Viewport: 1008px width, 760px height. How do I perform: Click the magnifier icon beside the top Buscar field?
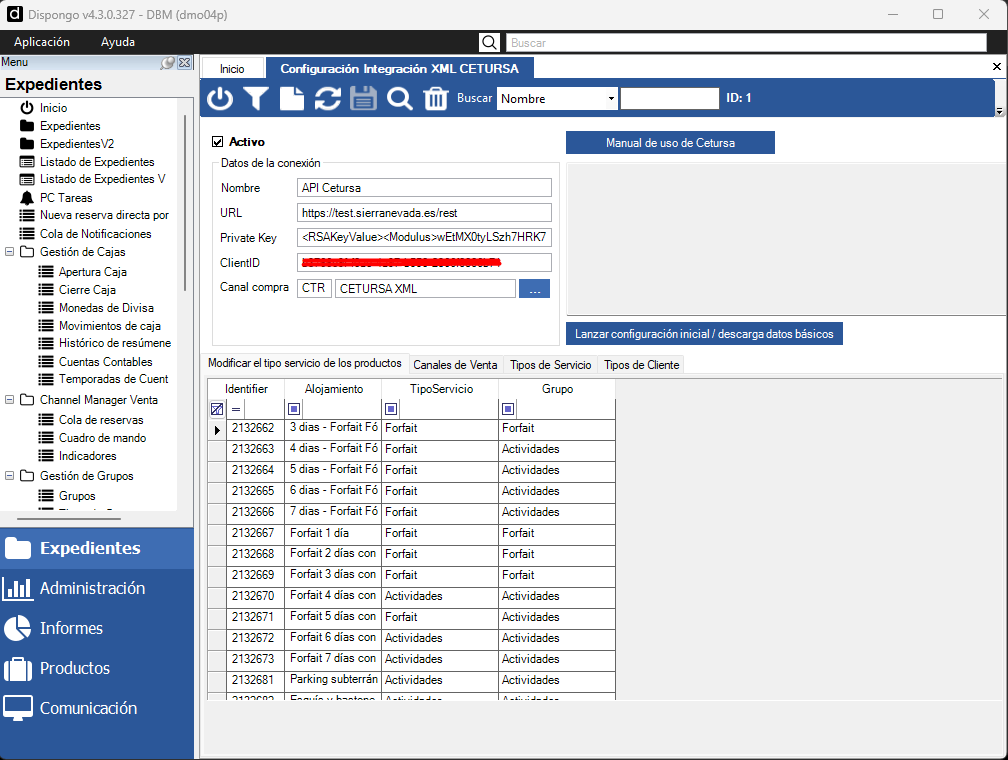coord(489,42)
